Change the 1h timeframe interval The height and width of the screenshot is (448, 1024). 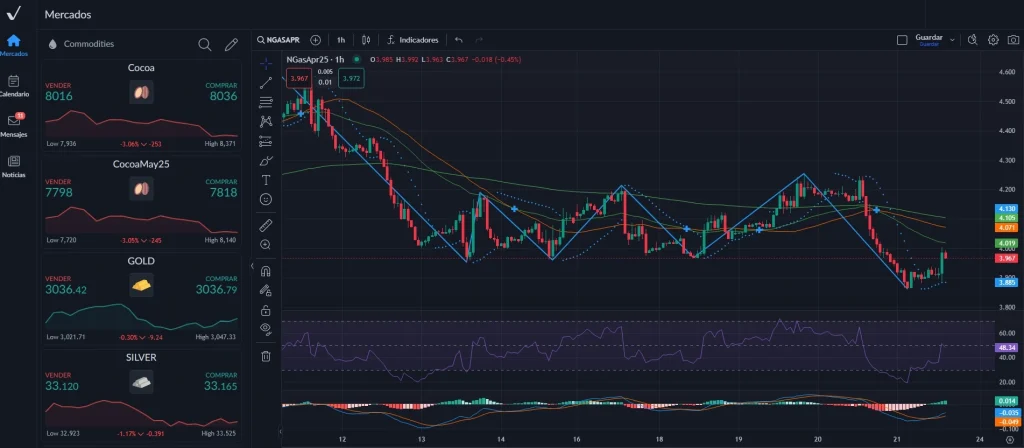tap(341, 40)
